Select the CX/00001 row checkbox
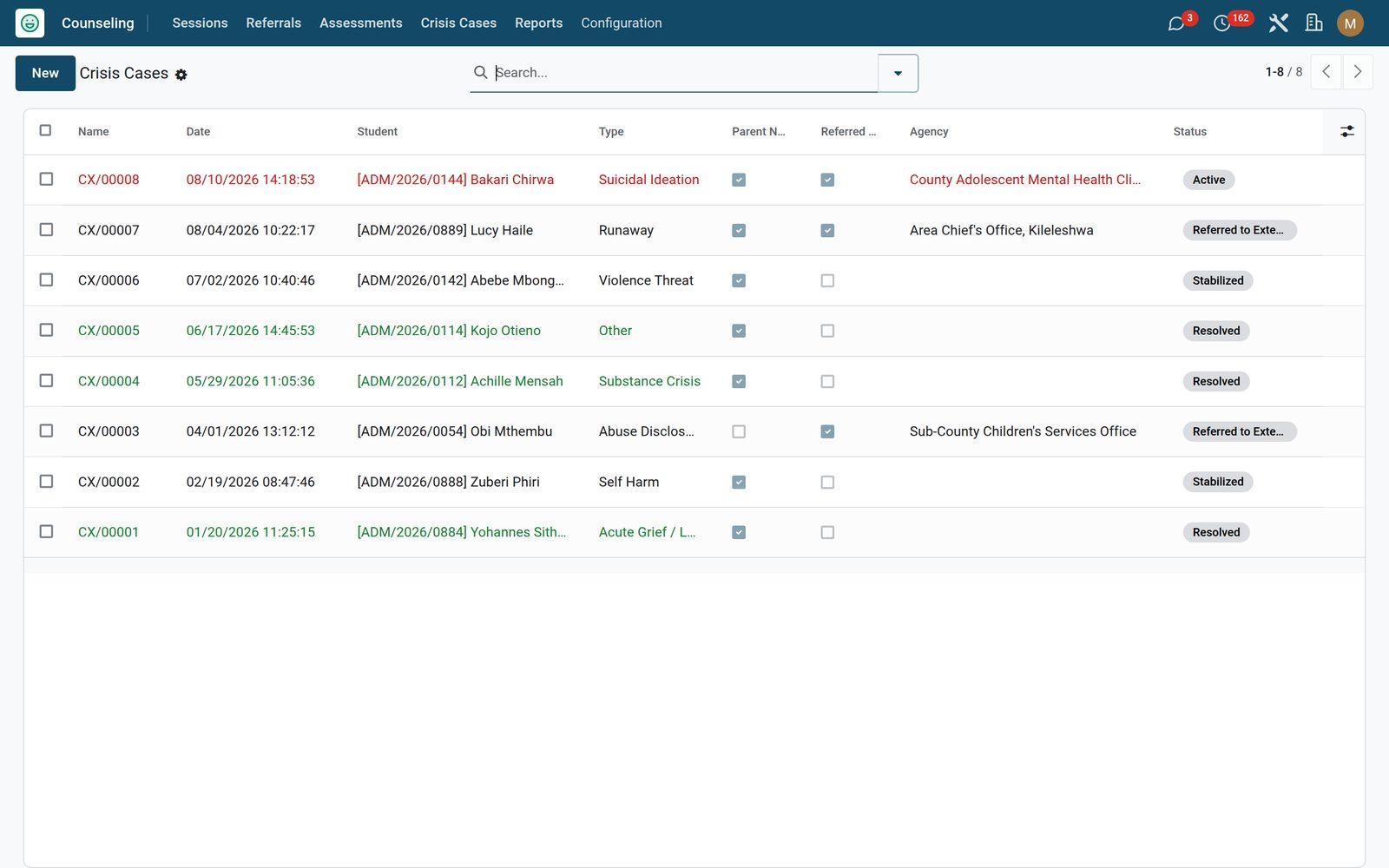This screenshot has width=1389, height=868. coord(46,531)
